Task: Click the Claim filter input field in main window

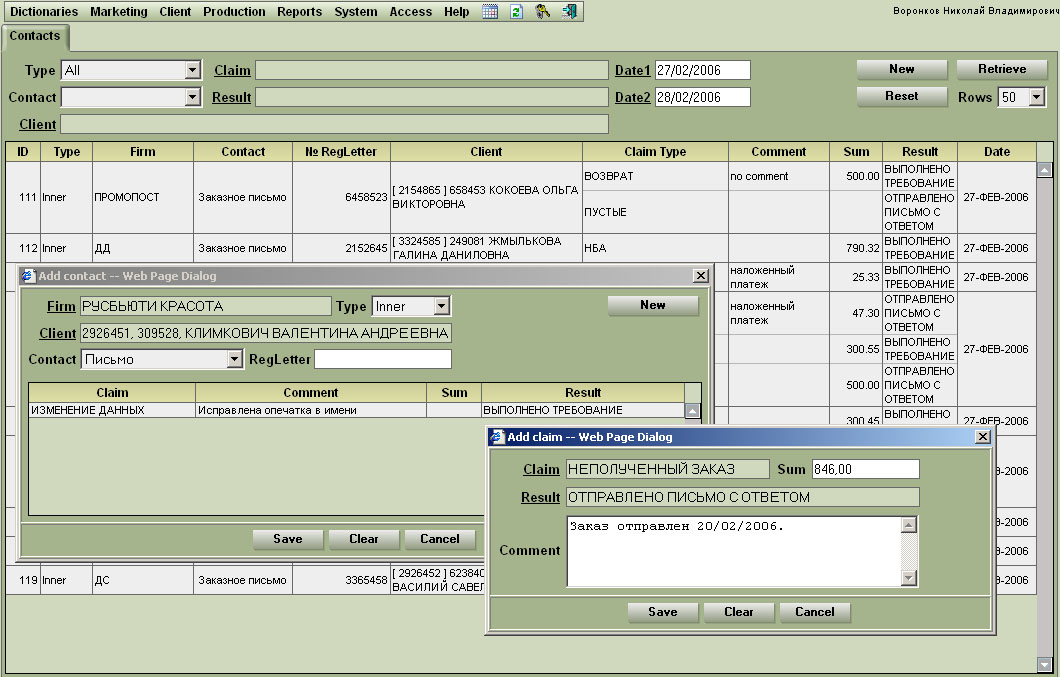Action: tap(432, 70)
